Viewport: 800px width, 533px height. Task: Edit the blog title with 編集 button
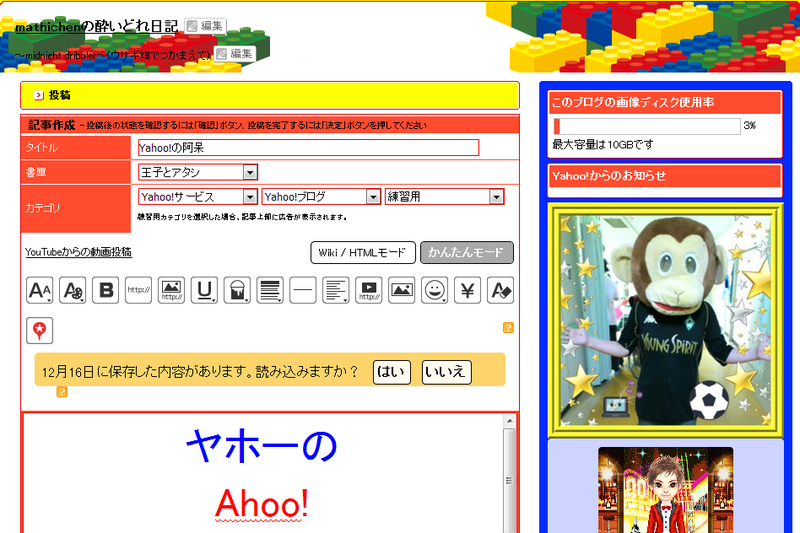coord(205,26)
